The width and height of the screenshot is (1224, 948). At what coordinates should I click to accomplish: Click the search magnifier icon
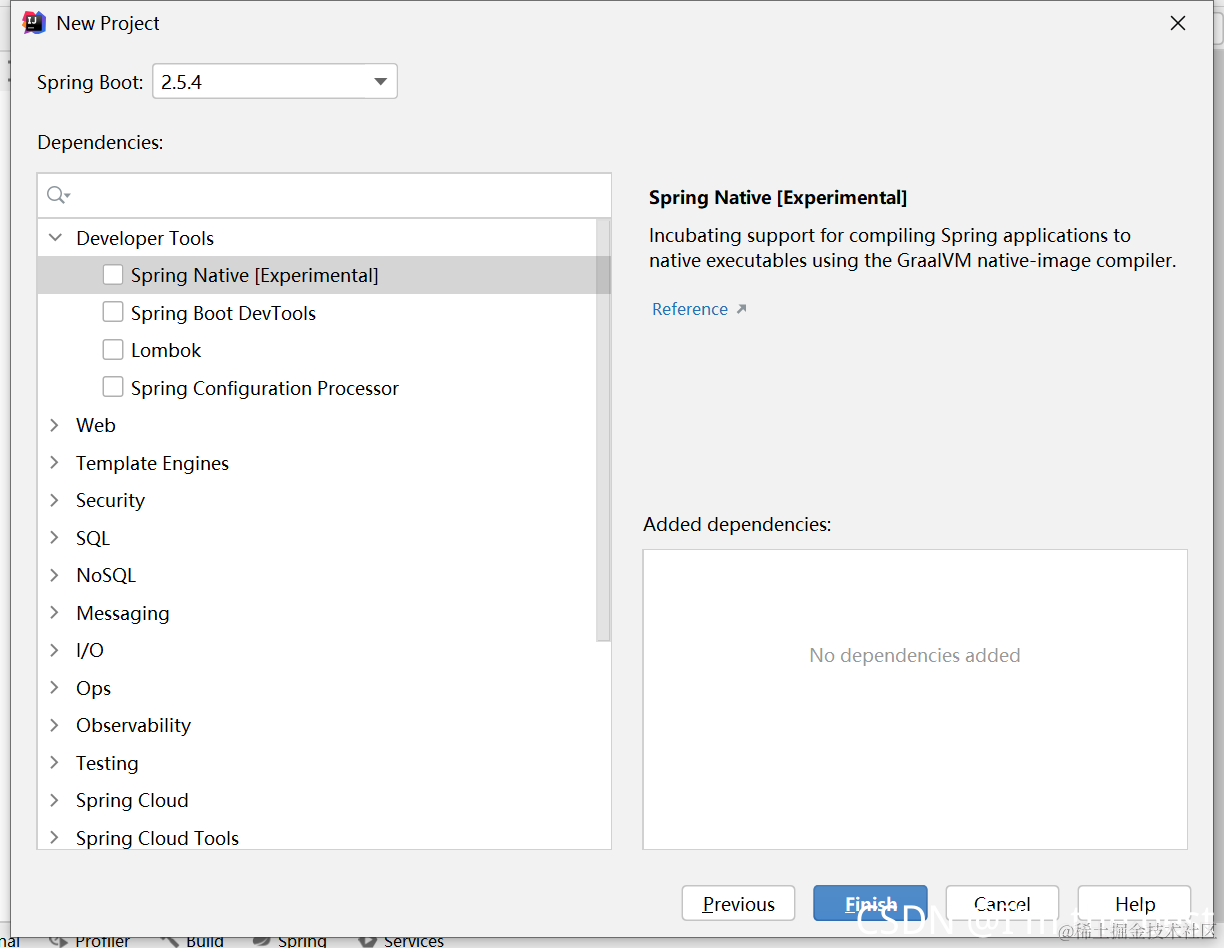click(58, 195)
